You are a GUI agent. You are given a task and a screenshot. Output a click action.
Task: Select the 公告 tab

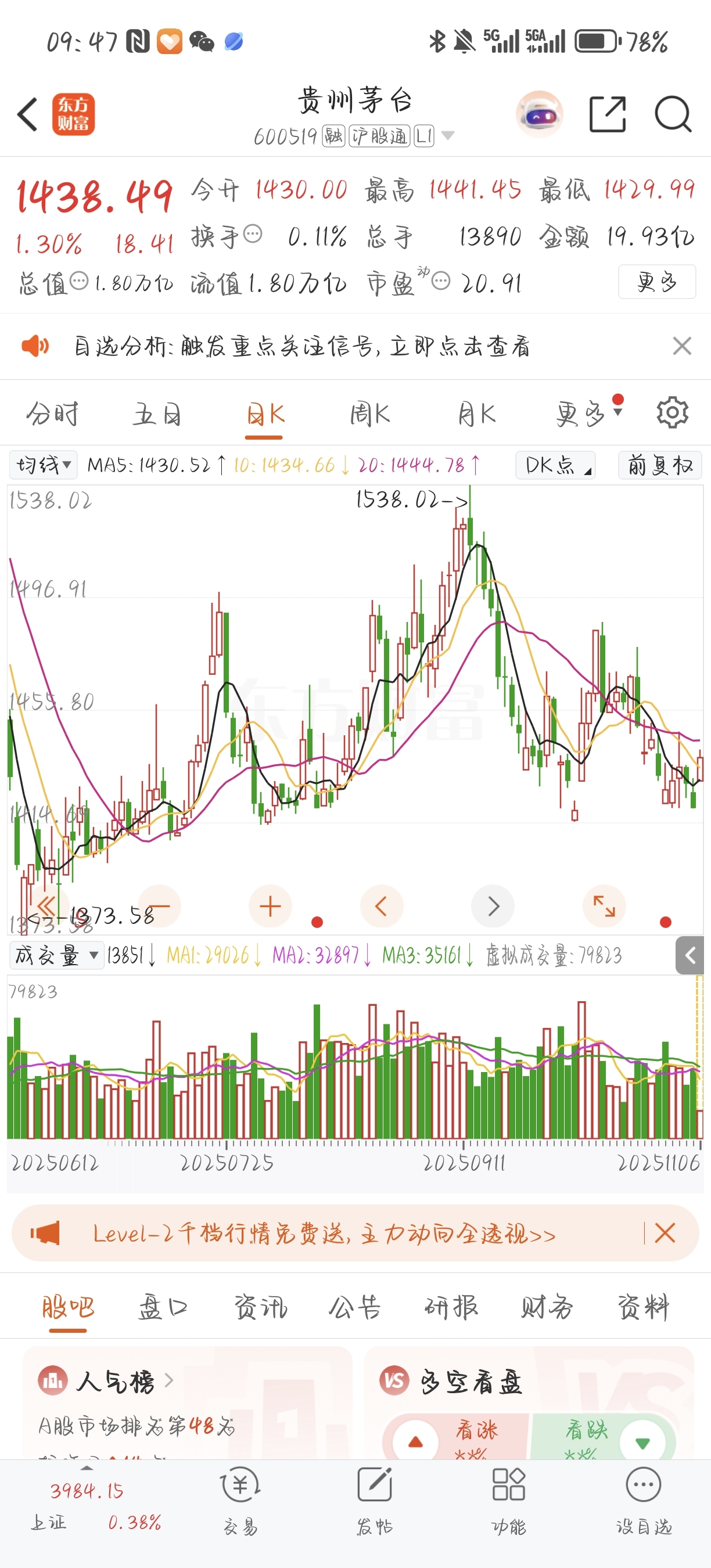pos(355,1307)
